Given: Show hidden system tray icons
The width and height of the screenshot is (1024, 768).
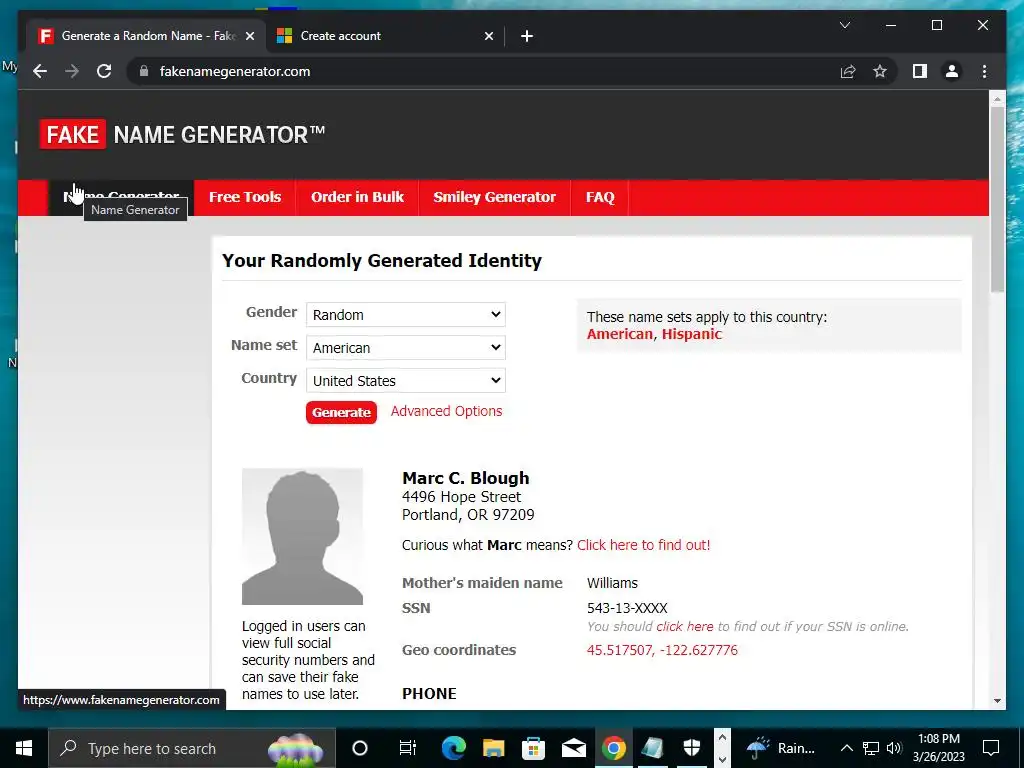Looking at the screenshot, I should tap(846, 748).
